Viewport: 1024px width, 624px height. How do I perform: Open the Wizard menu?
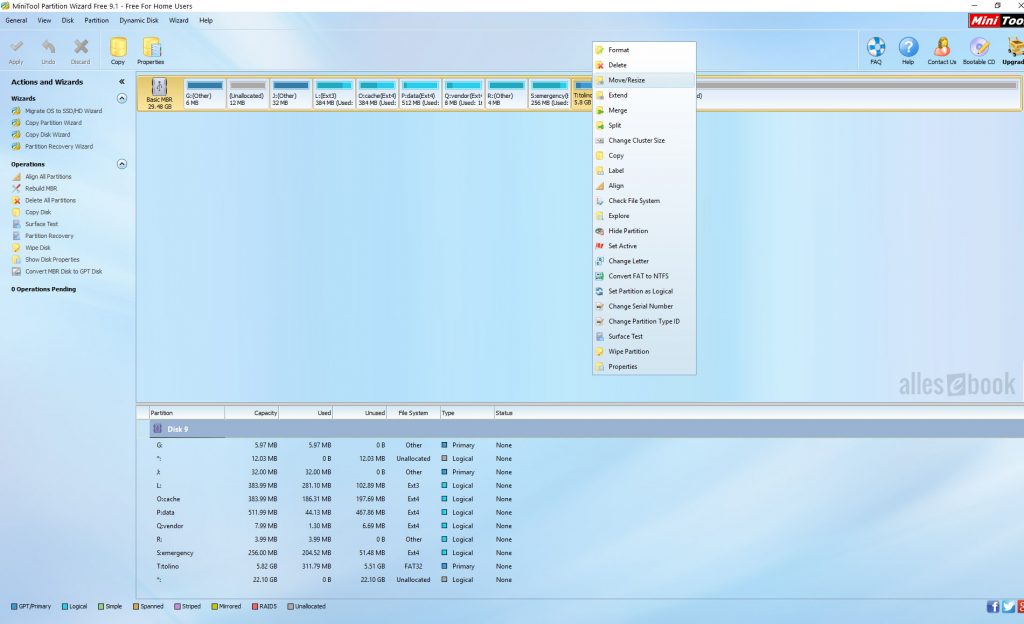179,20
